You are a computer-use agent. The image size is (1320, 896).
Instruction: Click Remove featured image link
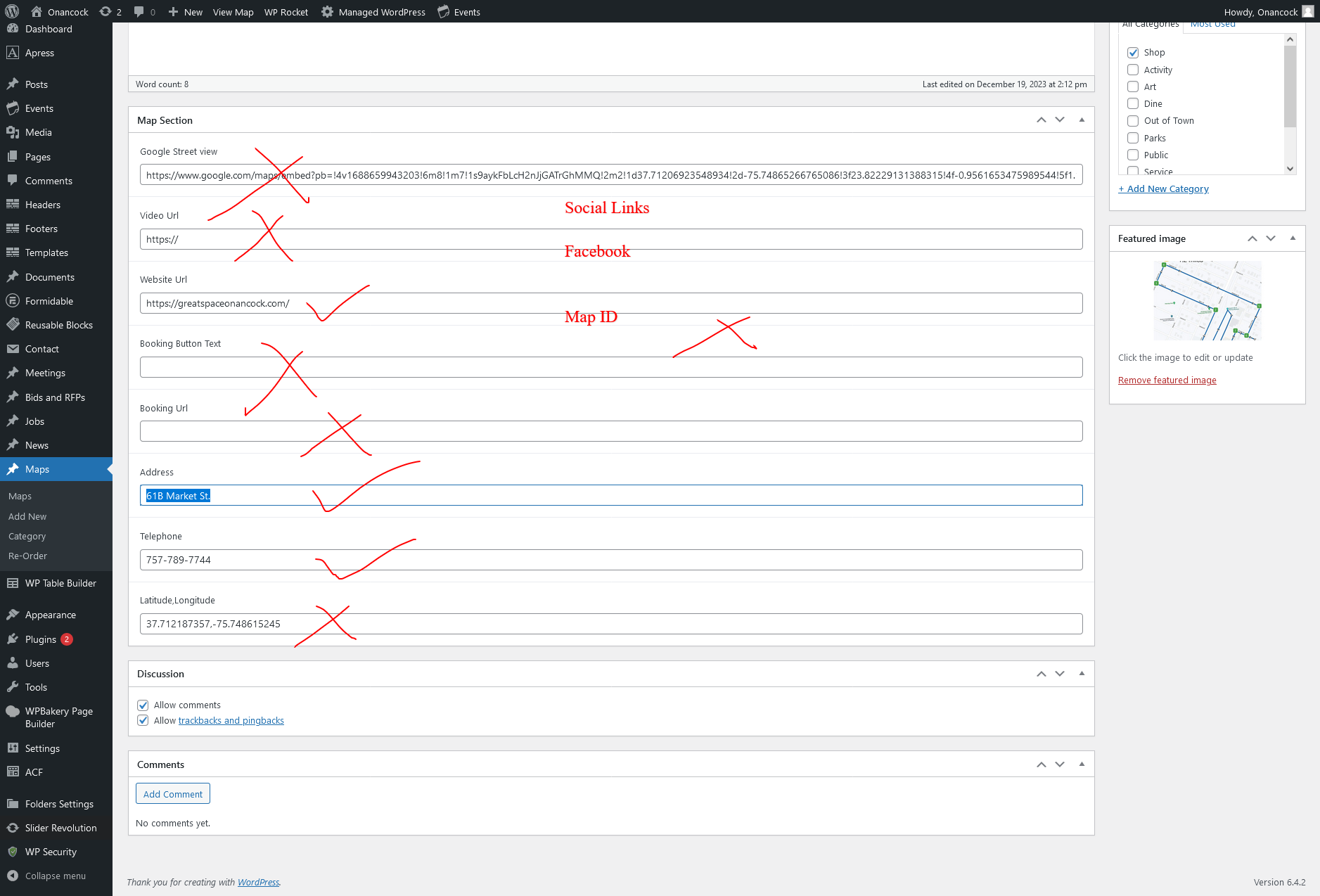click(1167, 380)
